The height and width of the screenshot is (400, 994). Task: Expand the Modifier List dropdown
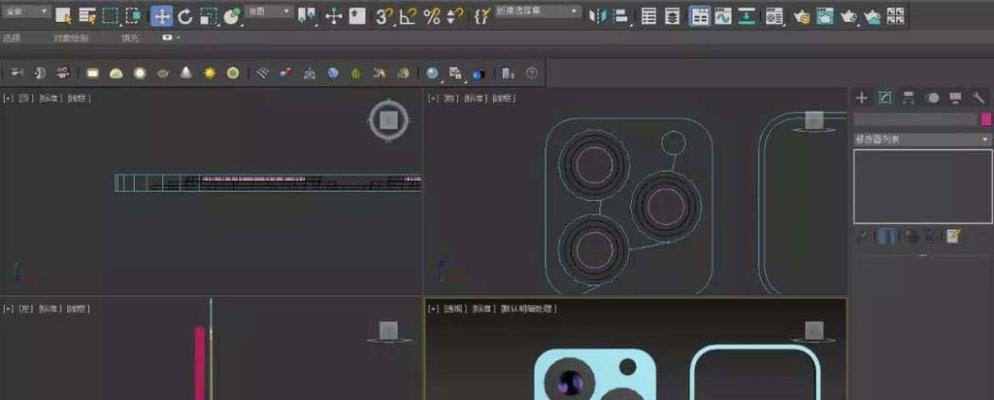tap(922, 139)
